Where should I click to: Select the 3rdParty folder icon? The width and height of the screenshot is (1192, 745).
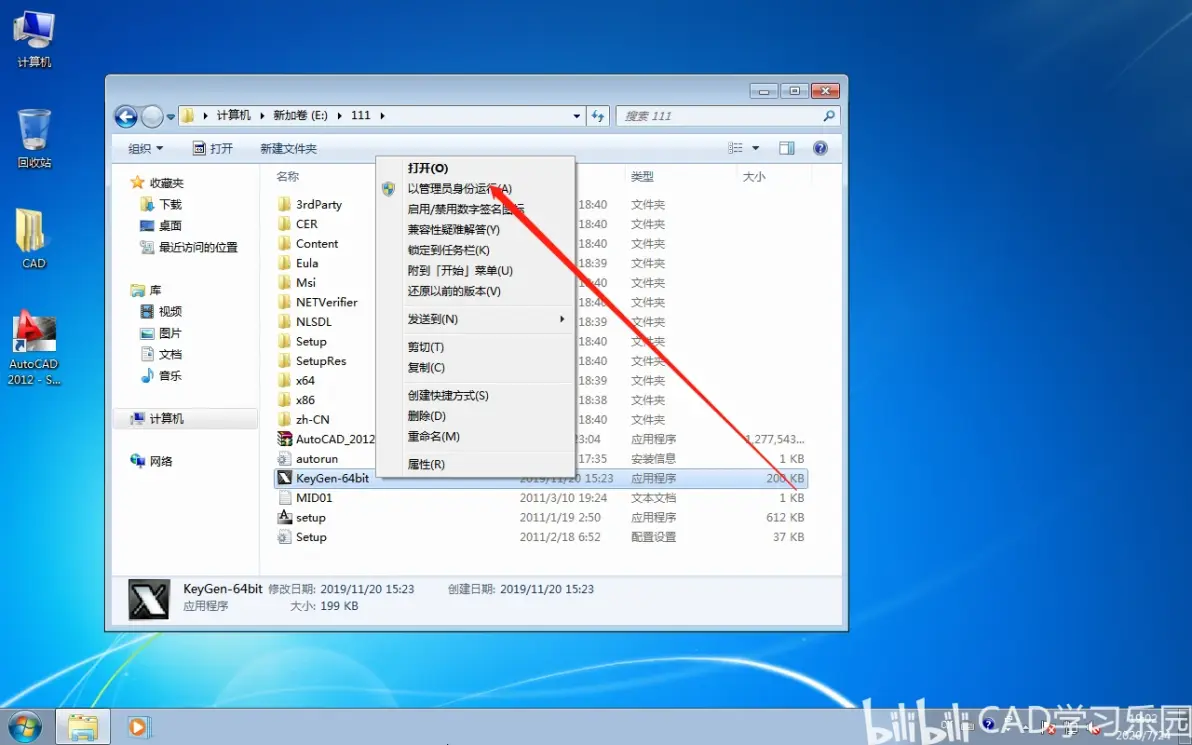[284, 204]
